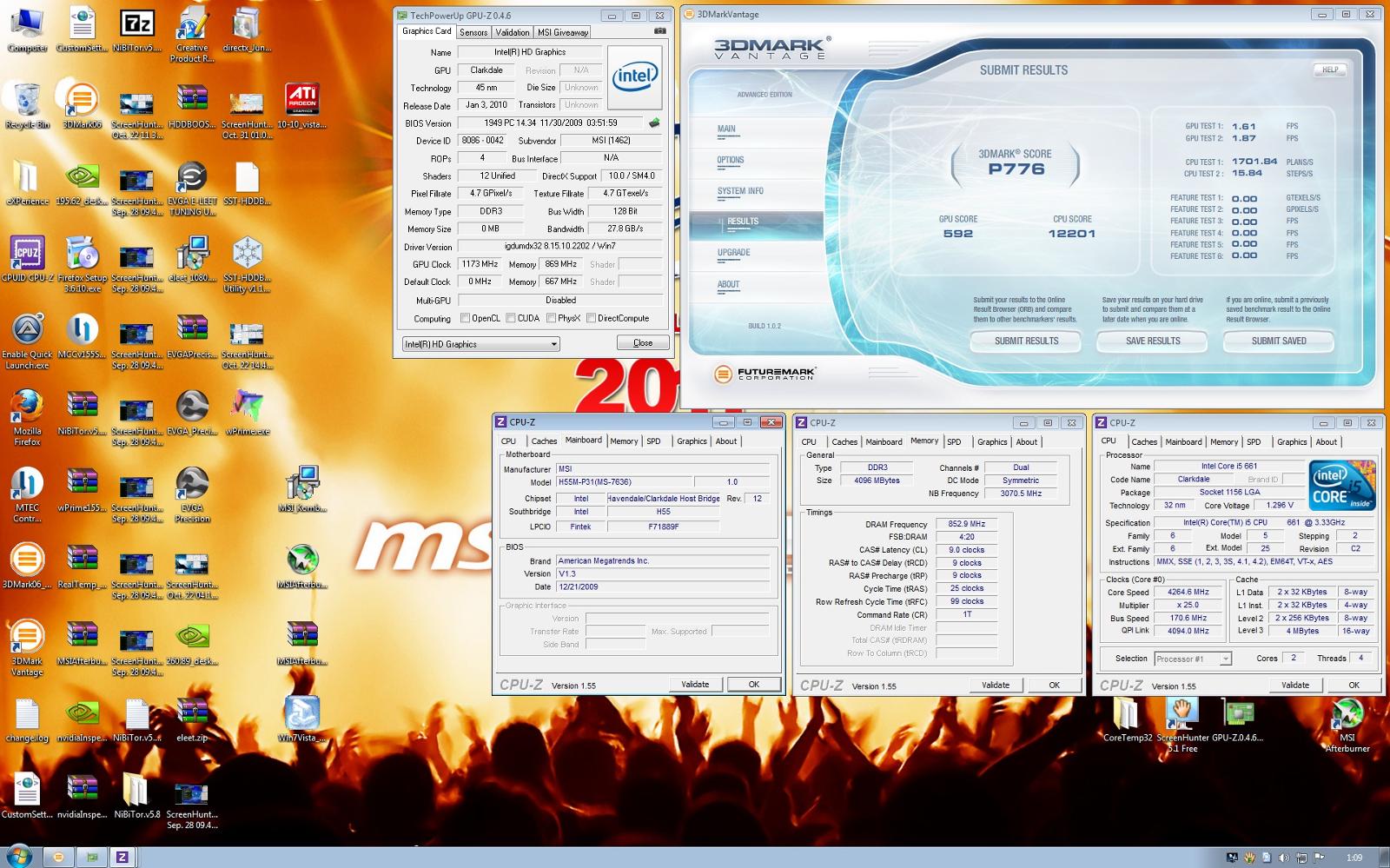
Task: Click the volume icon in system tray
Action: (1284, 858)
